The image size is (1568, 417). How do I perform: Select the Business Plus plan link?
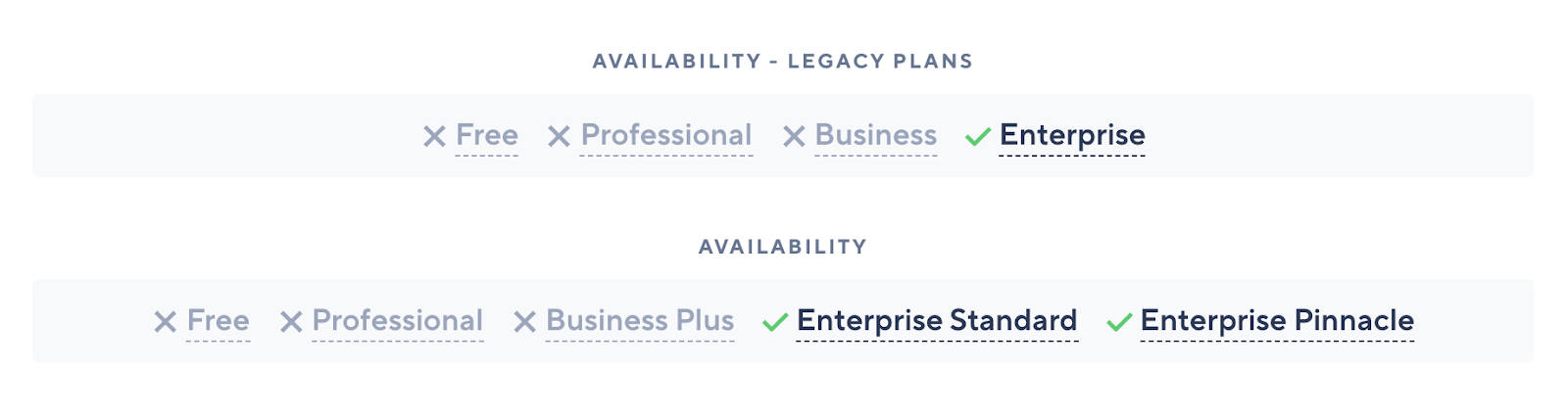640,321
